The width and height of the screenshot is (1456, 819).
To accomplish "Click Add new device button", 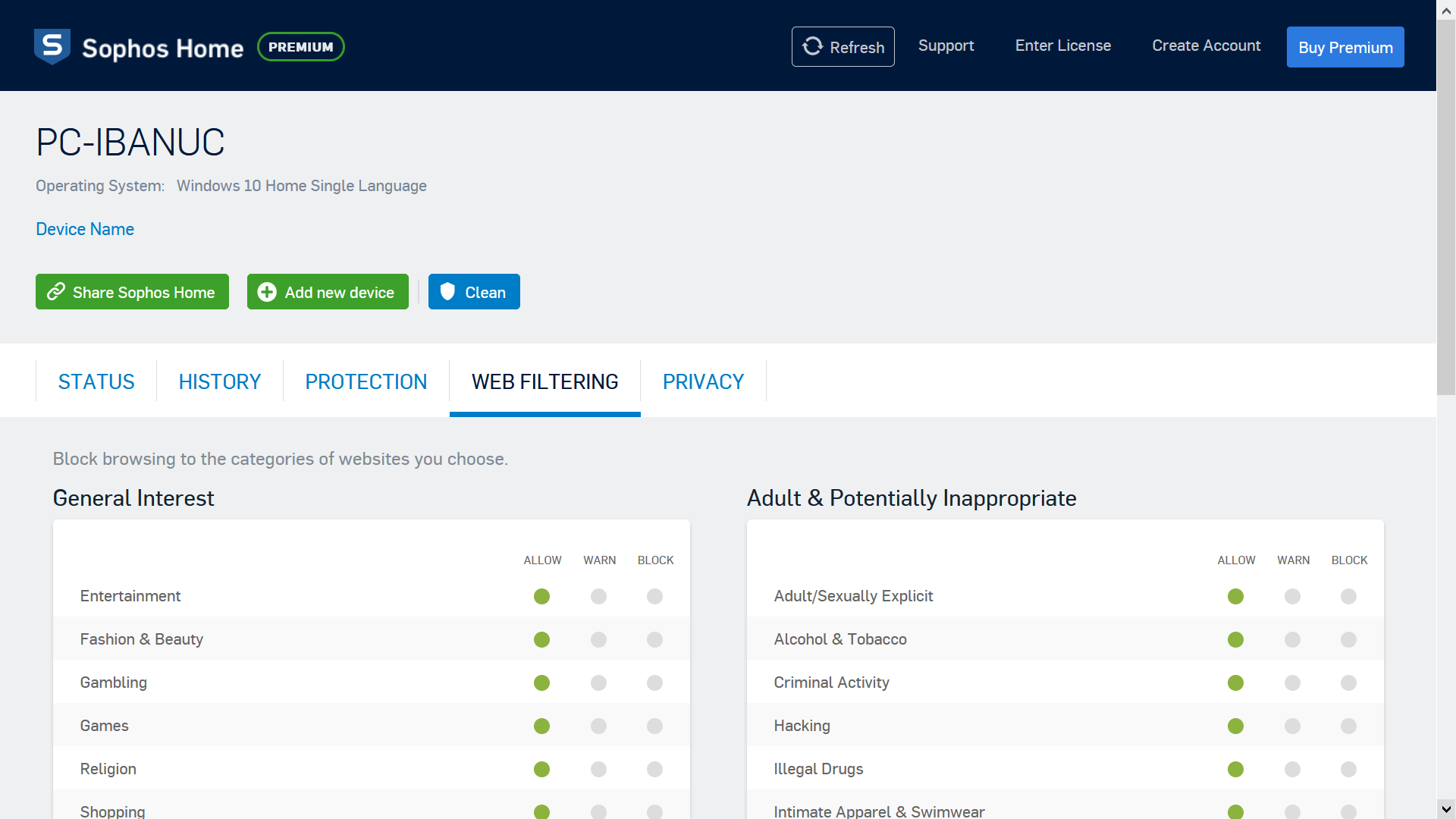I will (x=328, y=292).
